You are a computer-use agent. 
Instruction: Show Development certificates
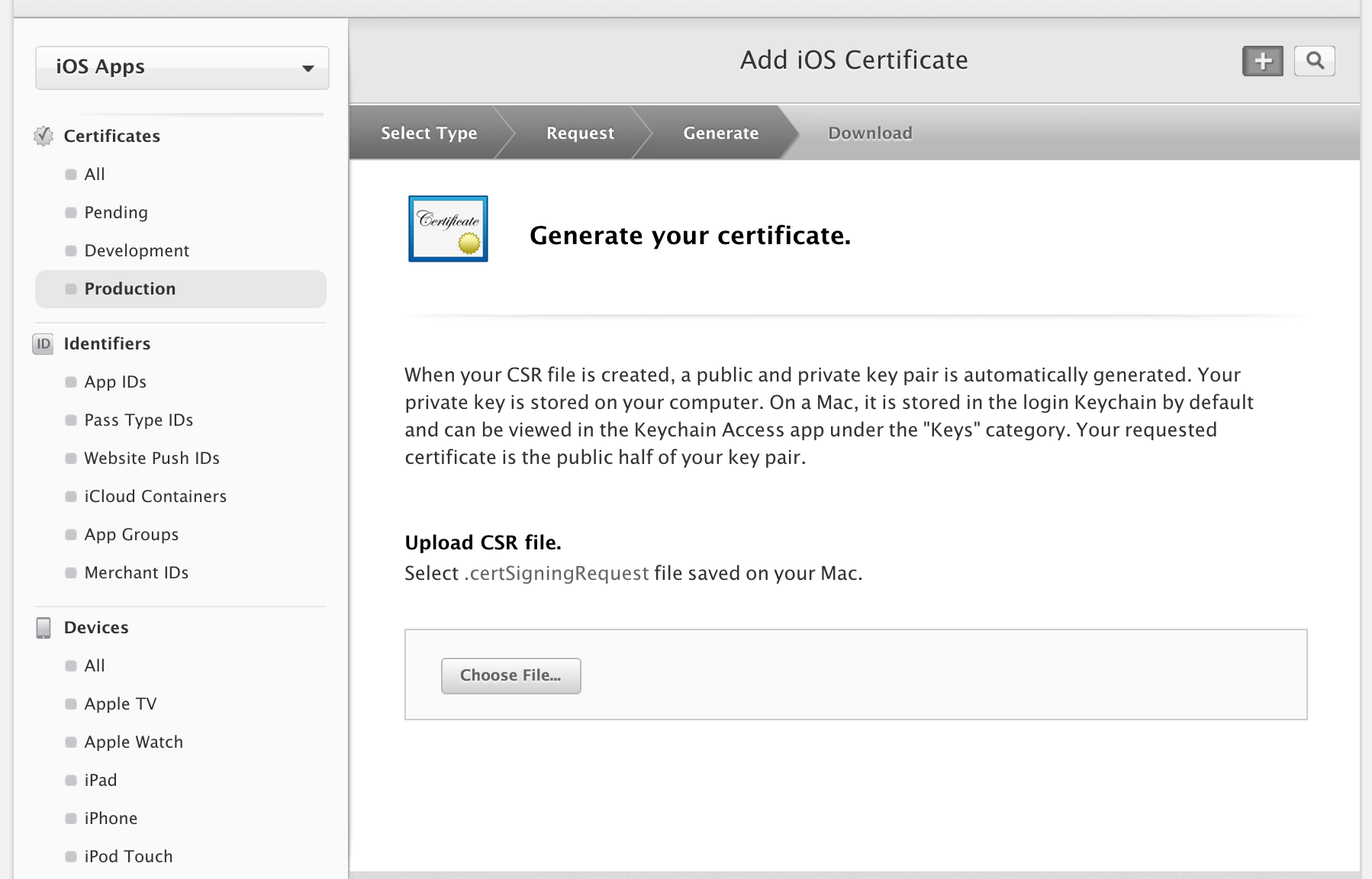click(x=137, y=250)
